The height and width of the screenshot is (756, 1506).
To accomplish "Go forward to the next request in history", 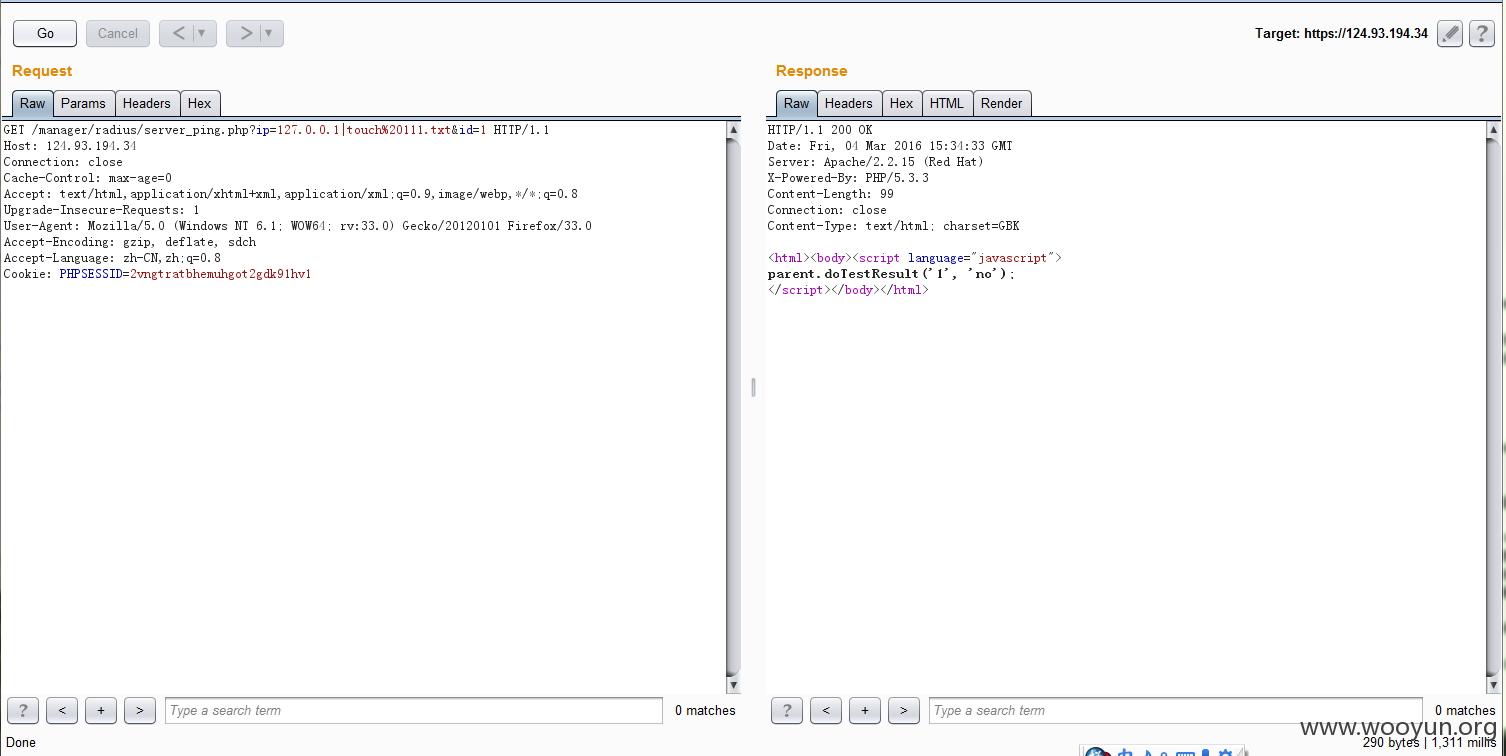I will 245,33.
